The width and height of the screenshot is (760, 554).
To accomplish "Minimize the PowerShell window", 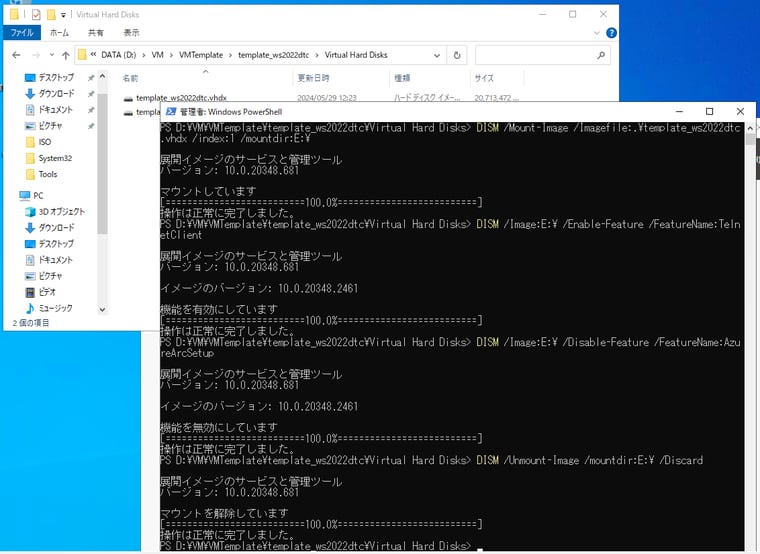I will coord(679,111).
